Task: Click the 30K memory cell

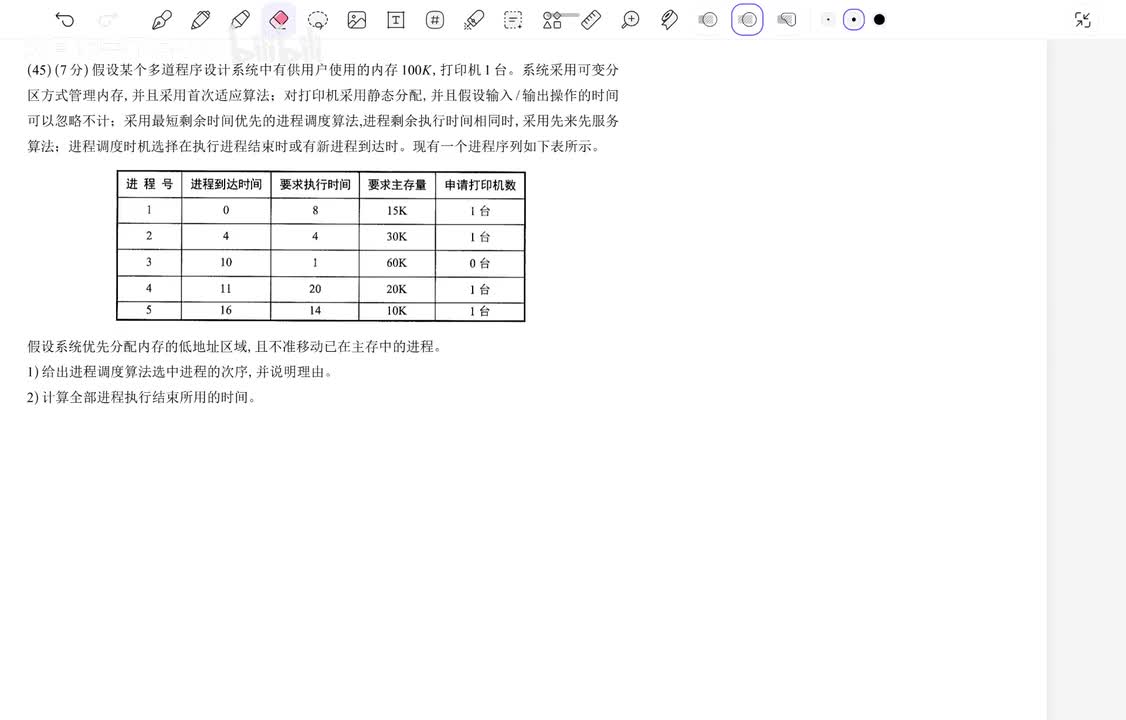Action: (x=396, y=237)
